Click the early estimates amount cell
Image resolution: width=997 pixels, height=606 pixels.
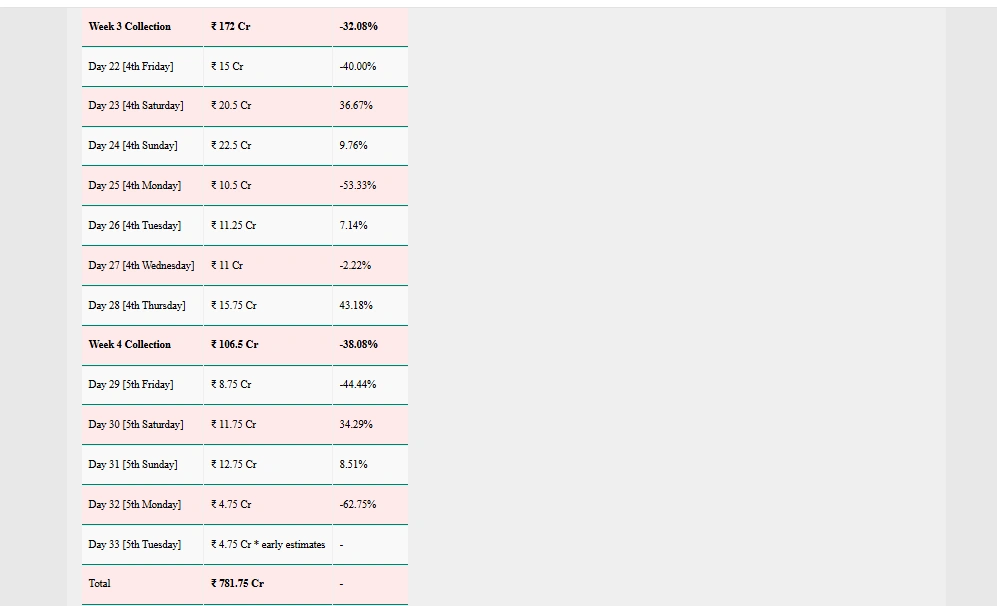(x=268, y=545)
